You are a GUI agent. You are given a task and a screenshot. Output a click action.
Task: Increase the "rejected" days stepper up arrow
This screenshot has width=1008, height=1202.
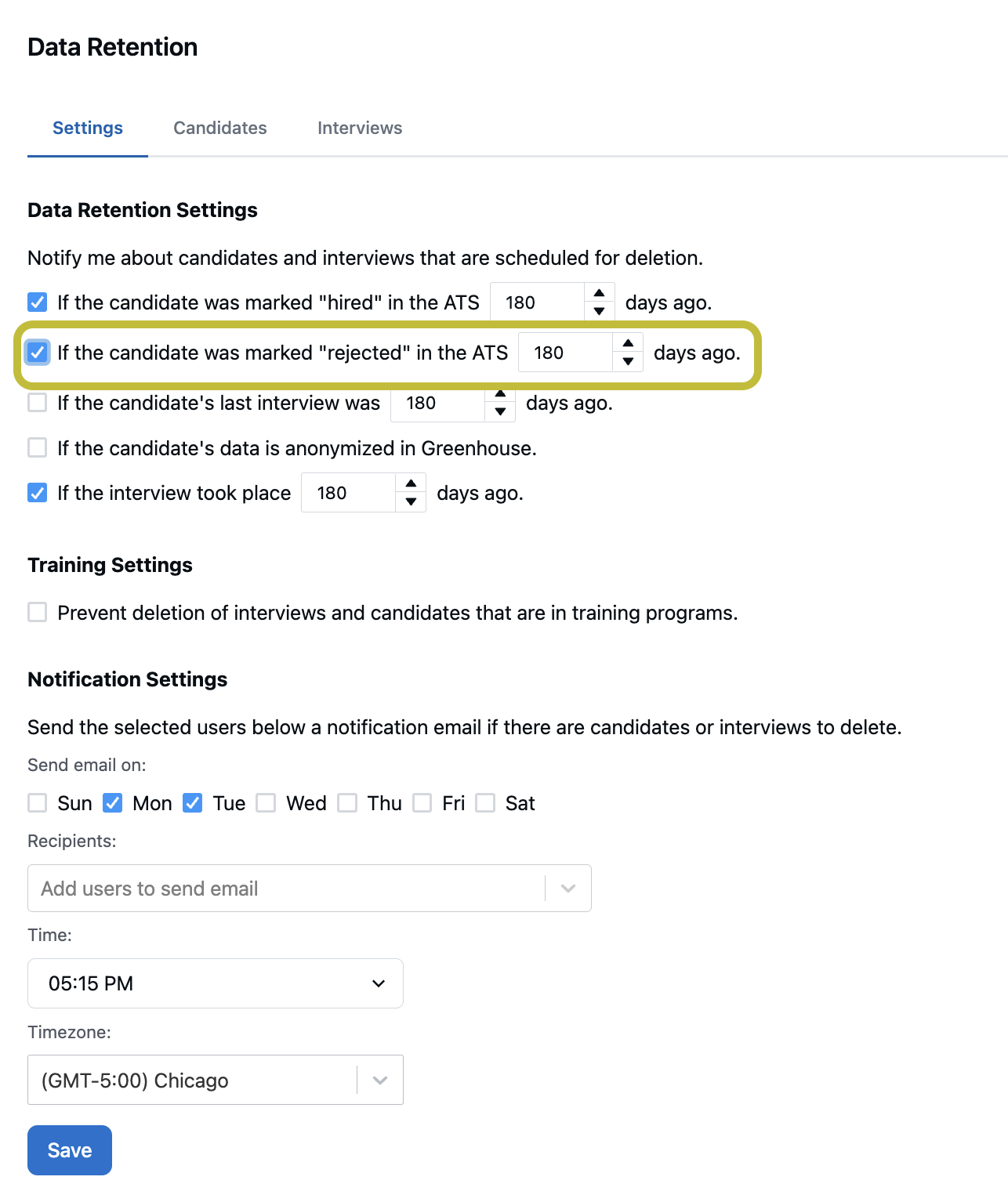click(628, 343)
